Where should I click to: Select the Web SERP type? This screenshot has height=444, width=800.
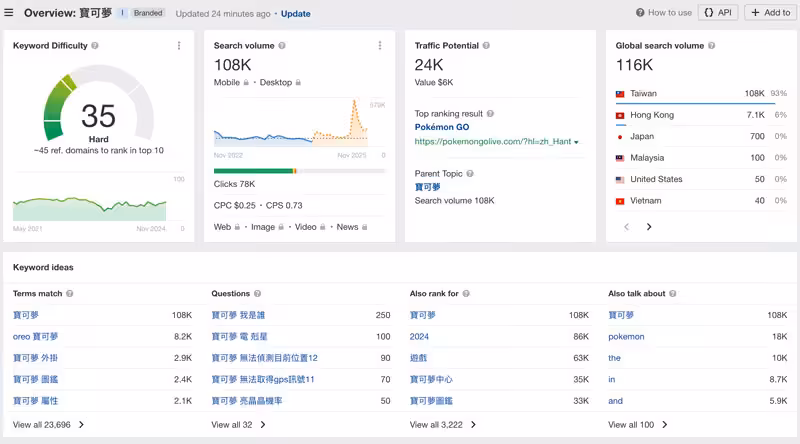coord(222,227)
